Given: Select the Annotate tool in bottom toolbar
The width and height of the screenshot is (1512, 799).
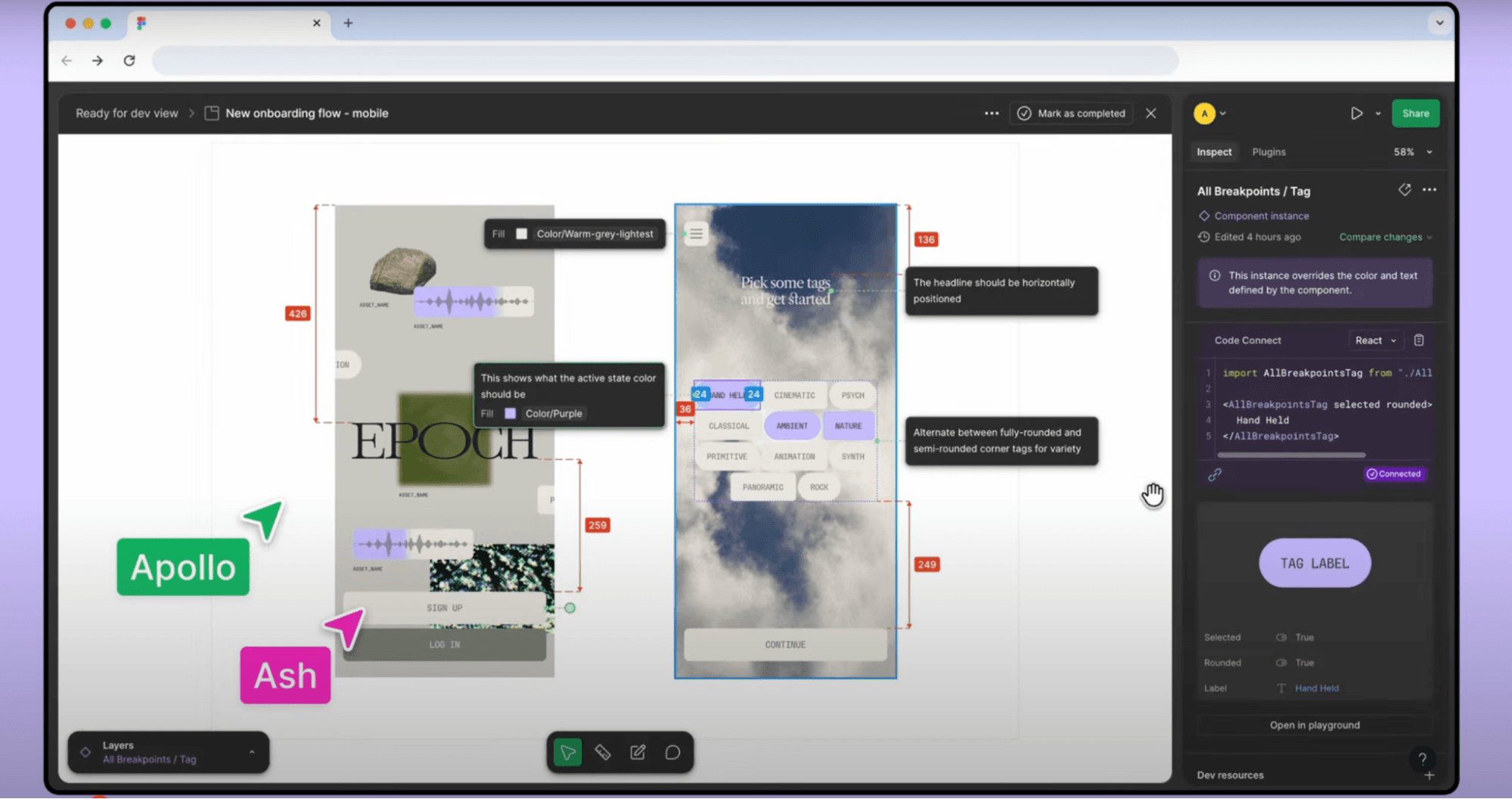Looking at the screenshot, I should pos(638,752).
